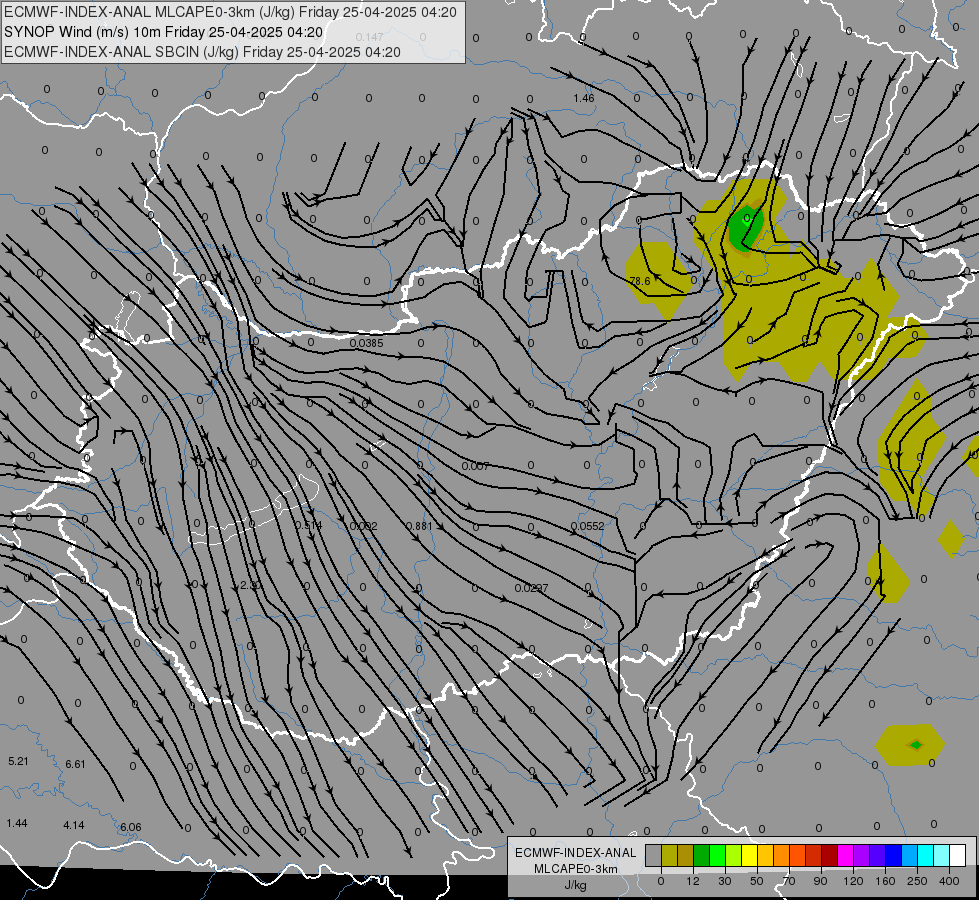The height and width of the screenshot is (900, 979).
Task: Click the 0.007 value on the map
Action: pyautogui.click(x=475, y=467)
